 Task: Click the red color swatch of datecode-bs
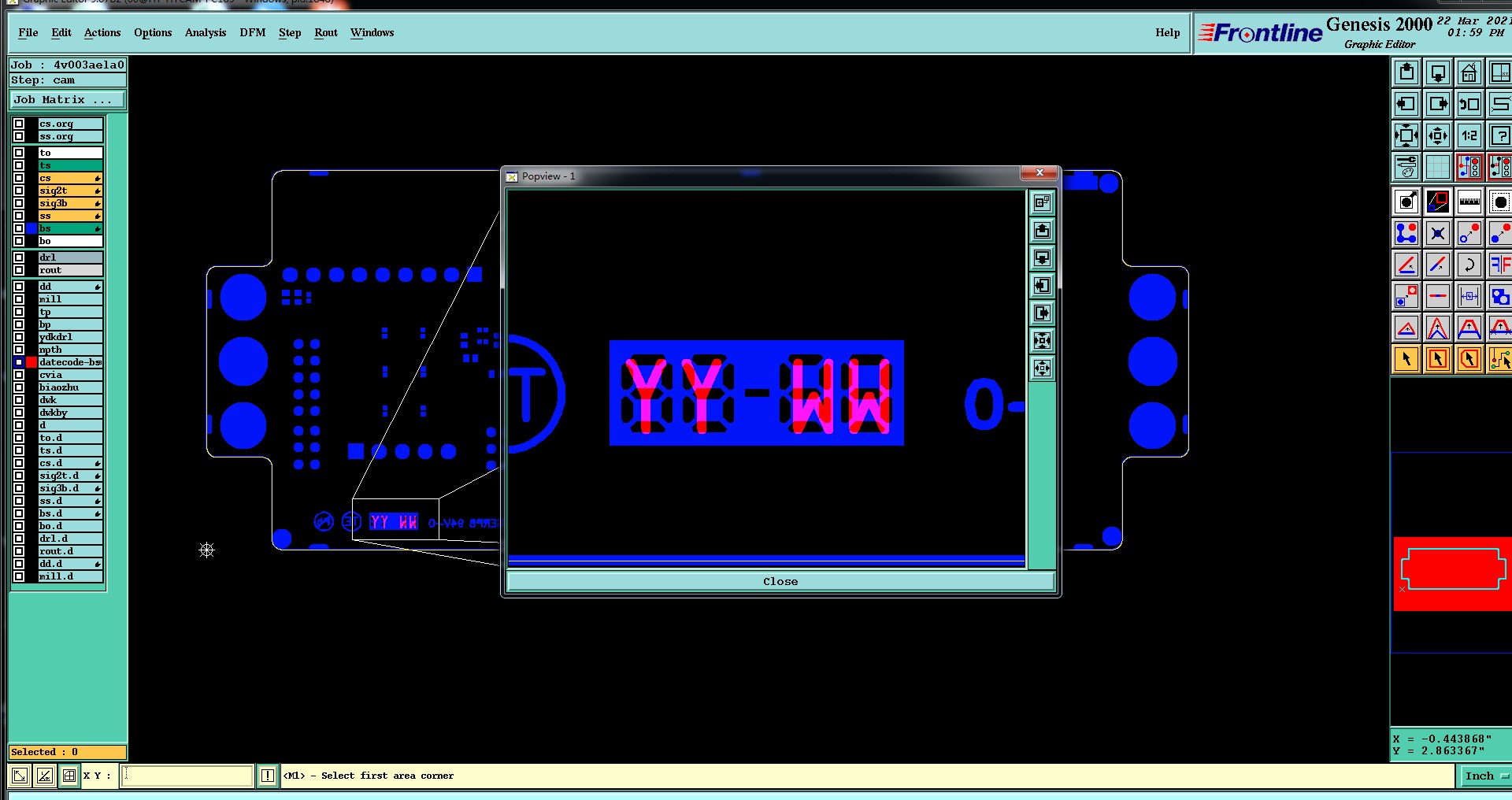tap(31, 362)
